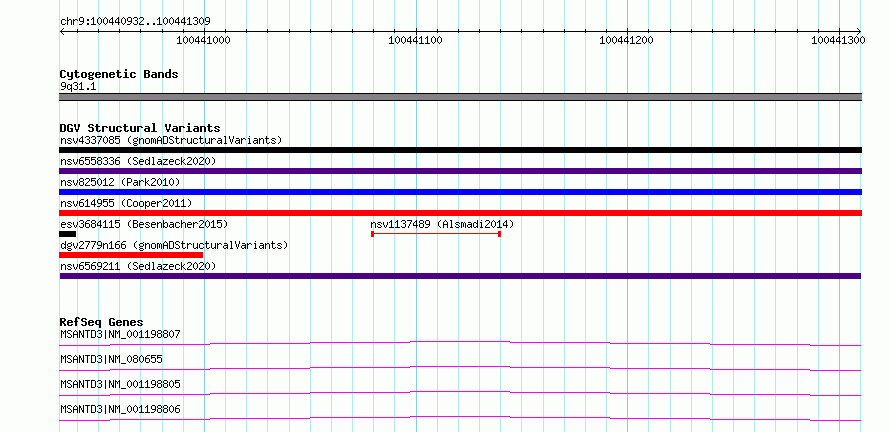890x432 pixels.
Task: Click the Cytogenetic Bands track heading
Action: click(119, 74)
